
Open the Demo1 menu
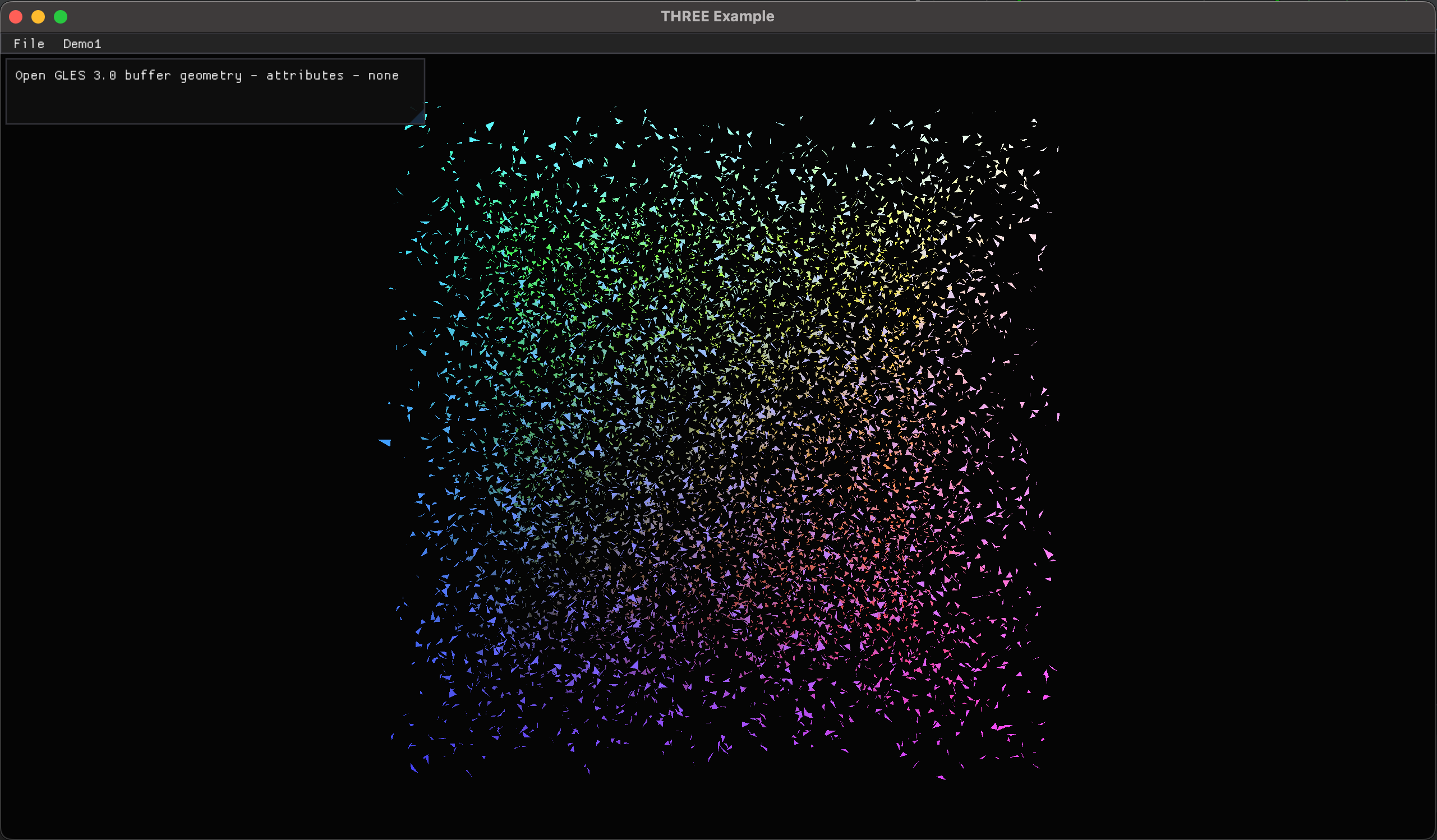[x=81, y=44]
